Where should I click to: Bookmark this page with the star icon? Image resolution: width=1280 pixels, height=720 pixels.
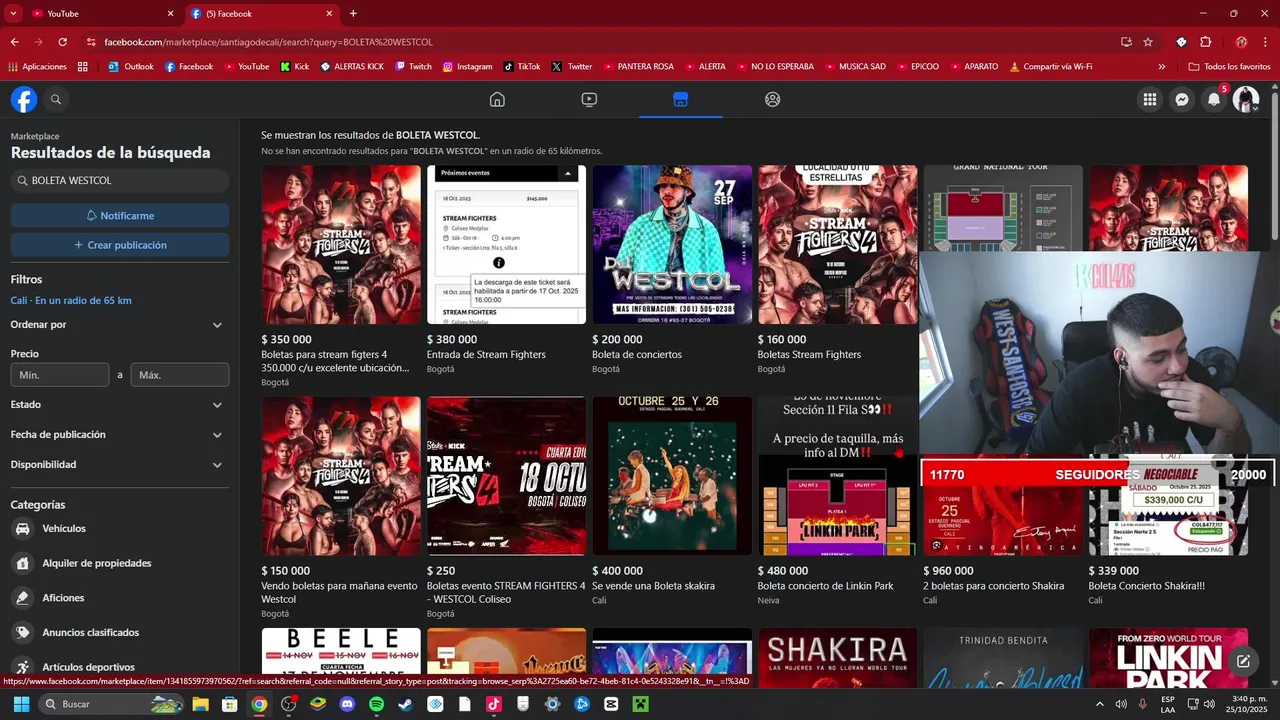pos(1148,42)
